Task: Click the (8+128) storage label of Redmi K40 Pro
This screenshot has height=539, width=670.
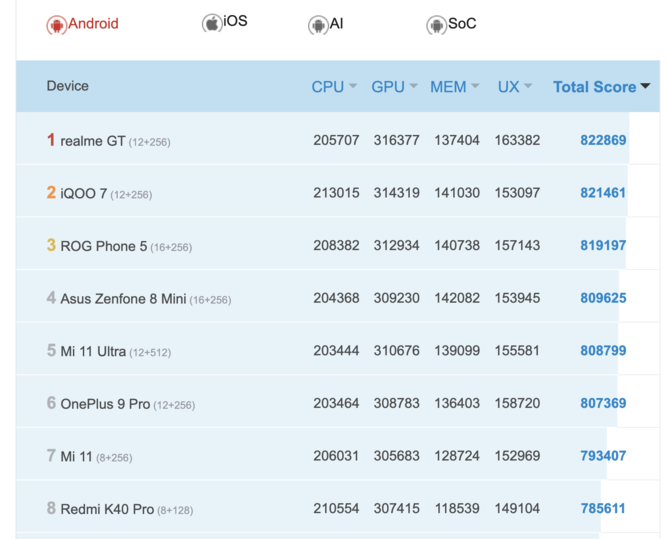Action: click(x=175, y=510)
